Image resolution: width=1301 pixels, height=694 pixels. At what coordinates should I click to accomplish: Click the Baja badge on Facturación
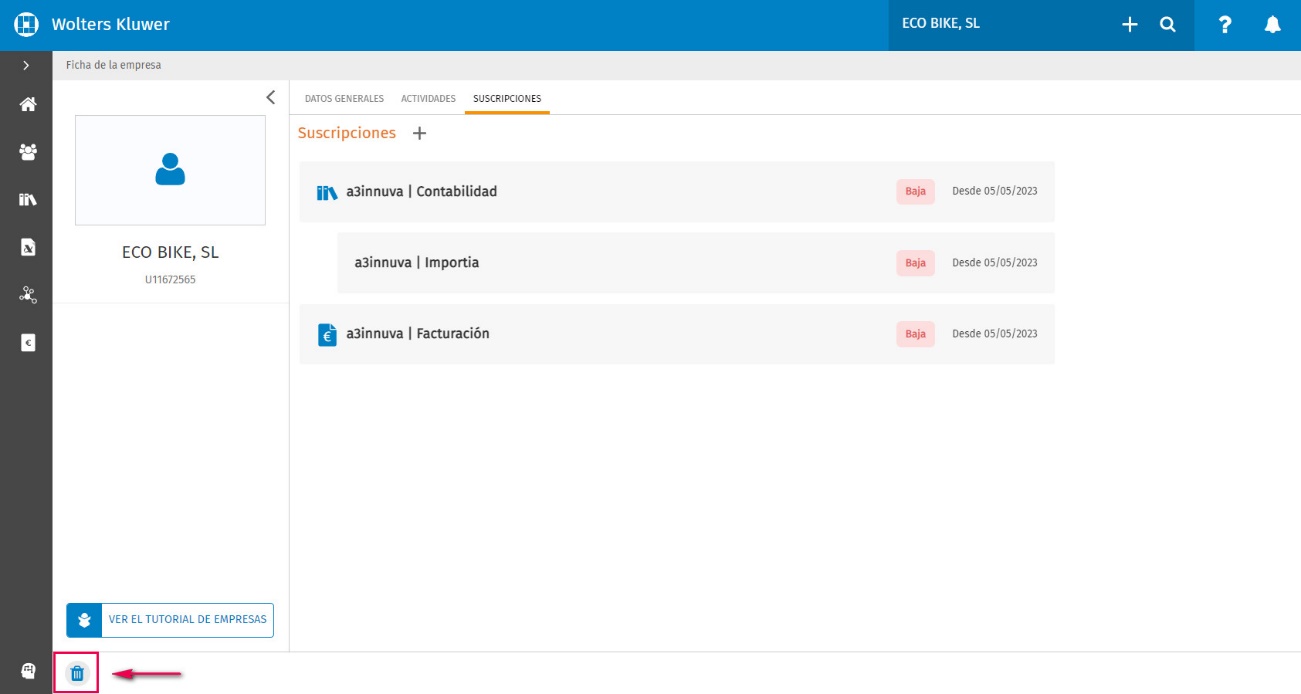915,334
